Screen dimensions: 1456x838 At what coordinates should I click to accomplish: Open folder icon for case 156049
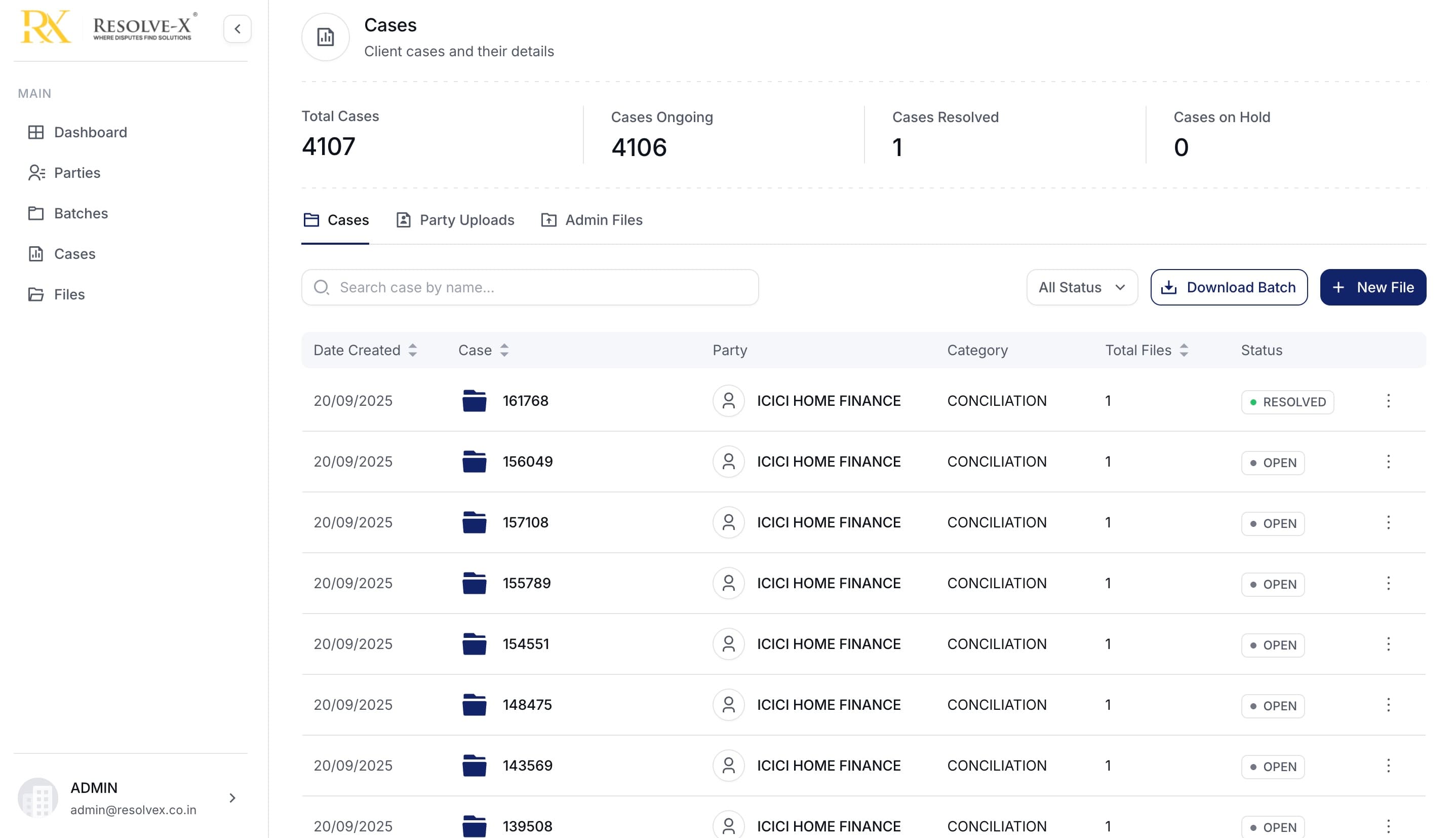click(475, 462)
